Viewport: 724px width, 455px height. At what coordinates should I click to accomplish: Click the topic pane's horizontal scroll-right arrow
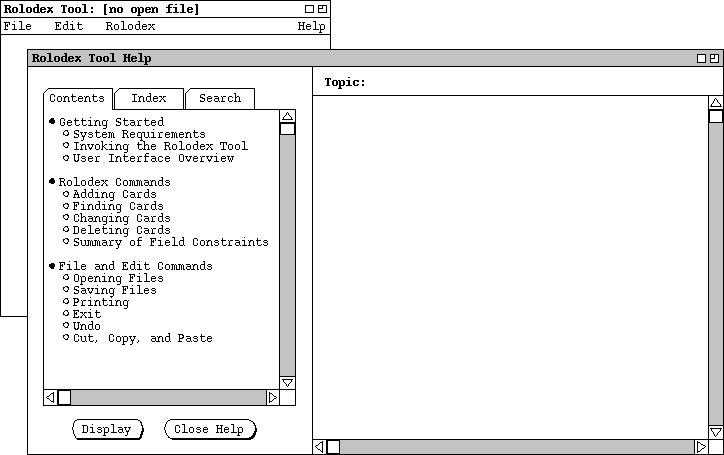701,447
